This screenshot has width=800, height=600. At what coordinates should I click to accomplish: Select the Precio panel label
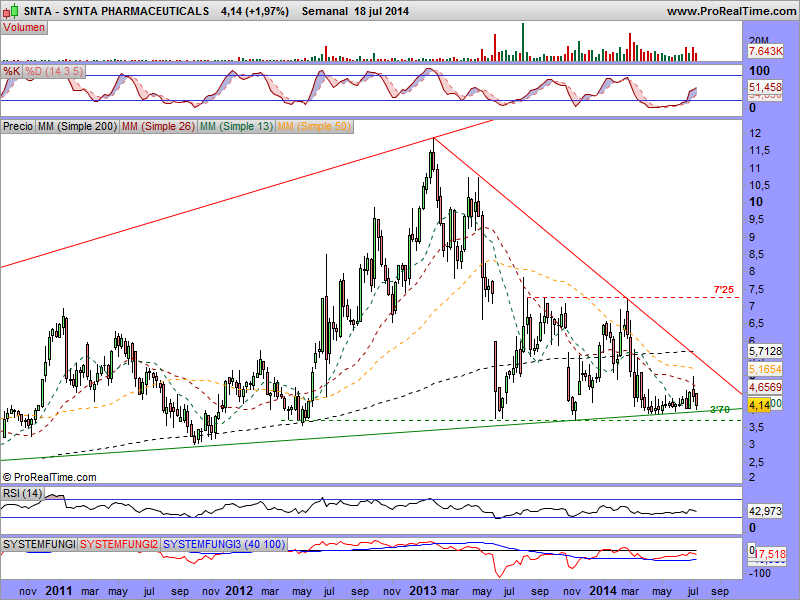pyautogui.click(x=18, y=126)
